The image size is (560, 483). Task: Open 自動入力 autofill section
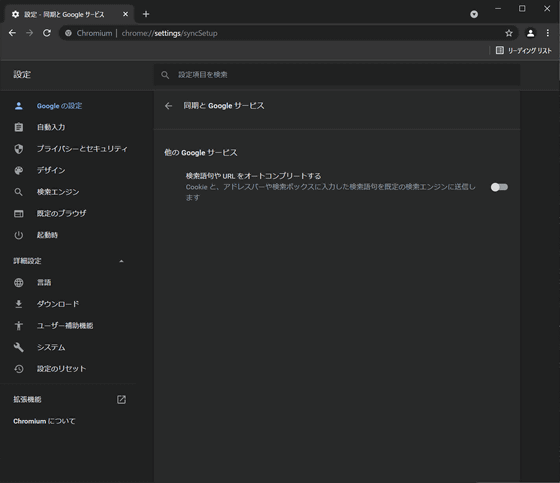[51, 127]
